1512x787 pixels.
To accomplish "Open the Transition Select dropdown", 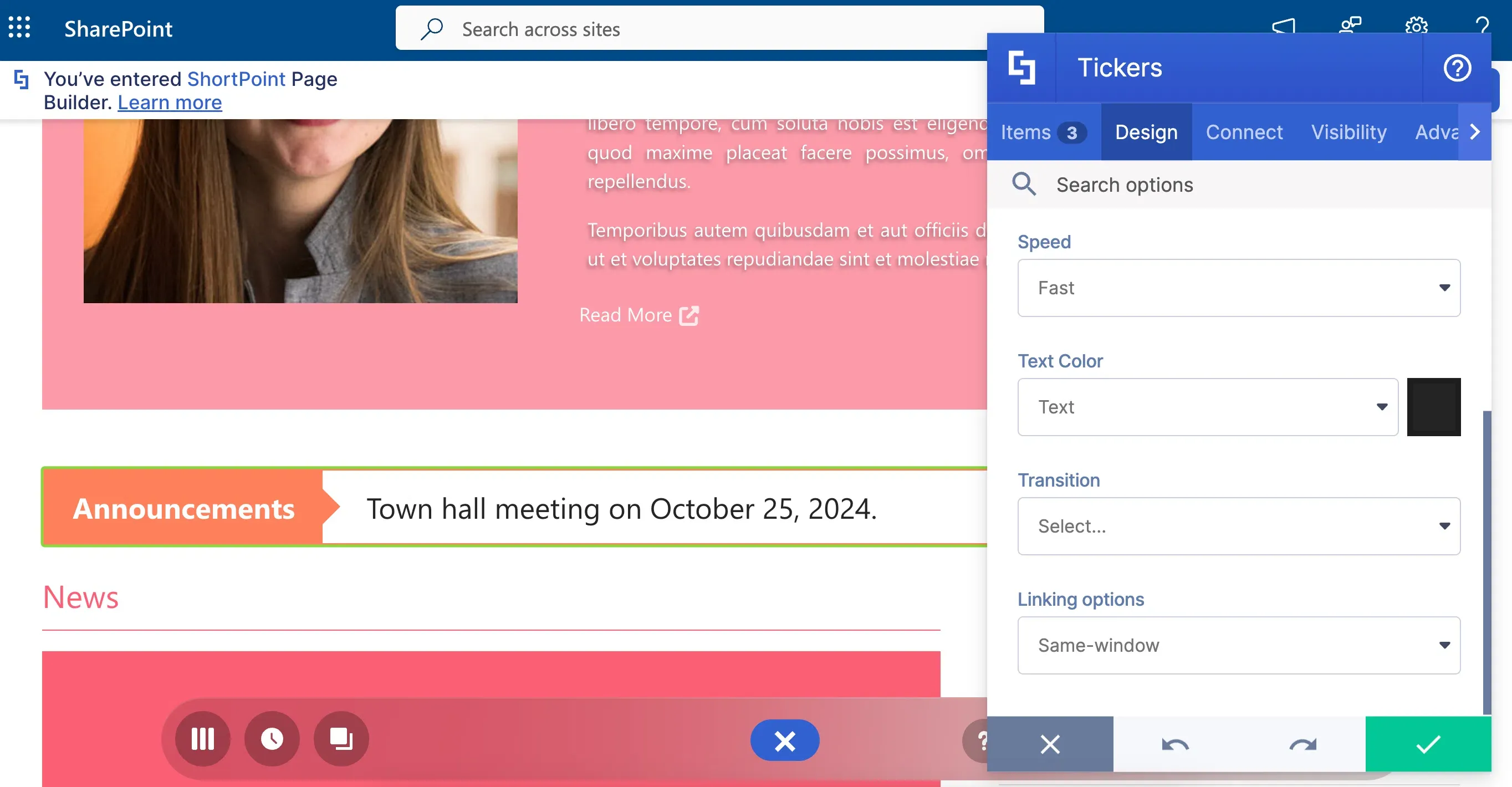I will click(1239, 527).
